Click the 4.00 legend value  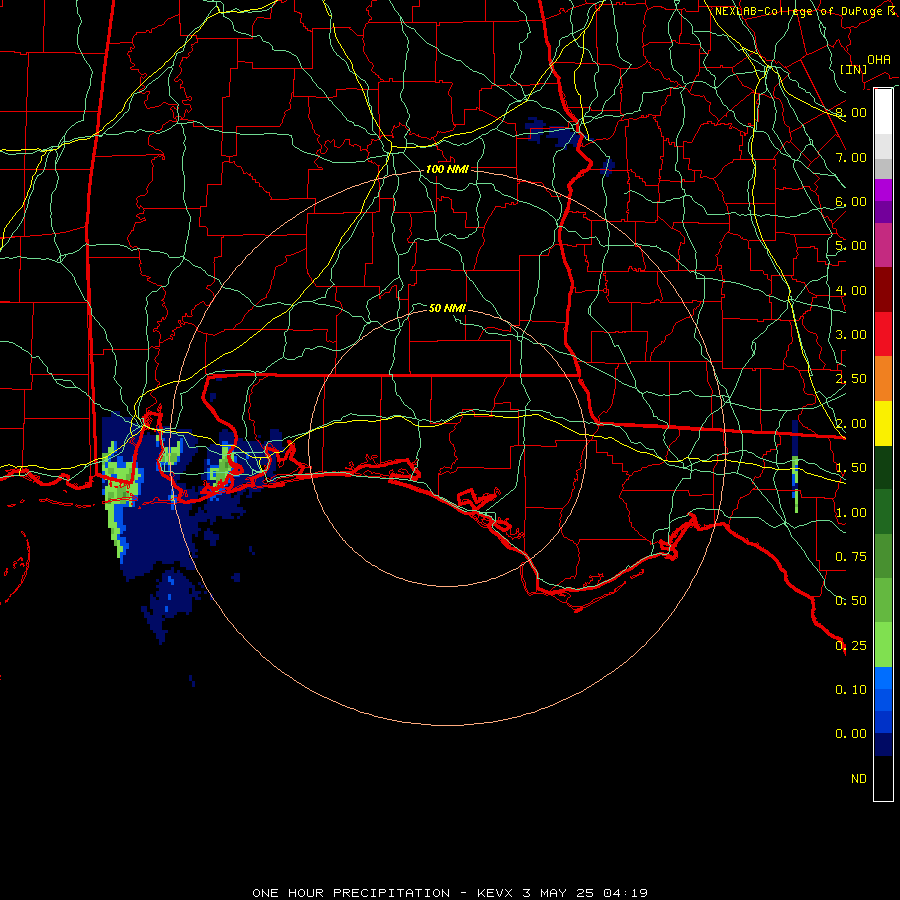pyautogui.click(x=851, y=290)
